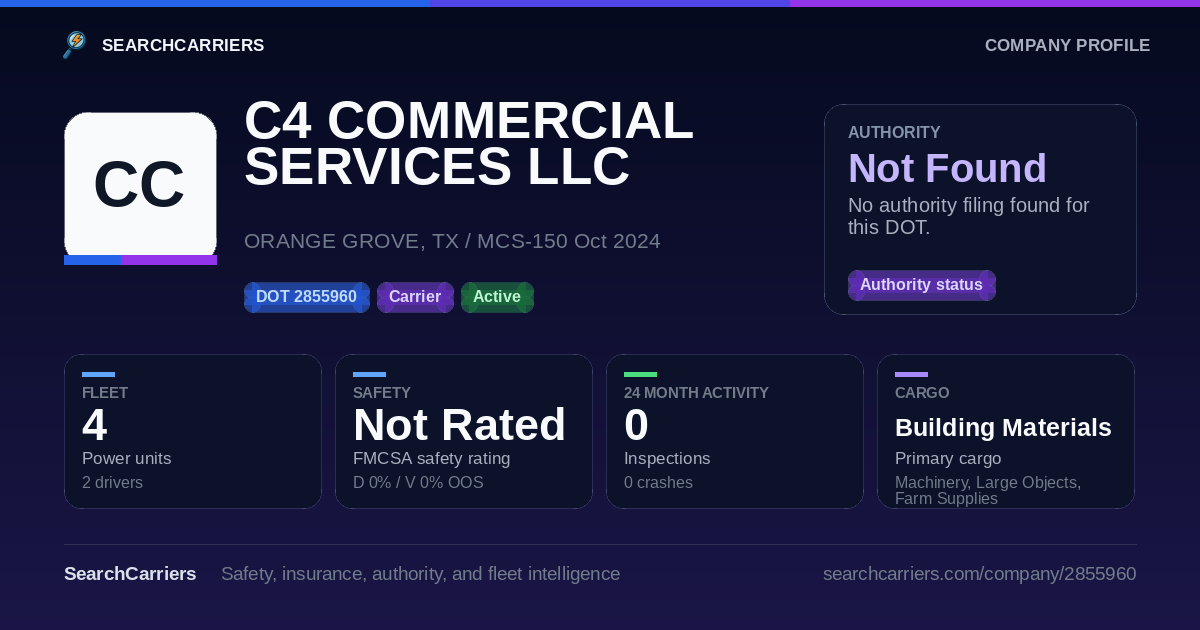The width and height of the screenshot is (1200, 630).
Task: Click the ORANGE GROVE, TX / MCS-150 line
Action: pyautogui.click(x=452, y=241)
